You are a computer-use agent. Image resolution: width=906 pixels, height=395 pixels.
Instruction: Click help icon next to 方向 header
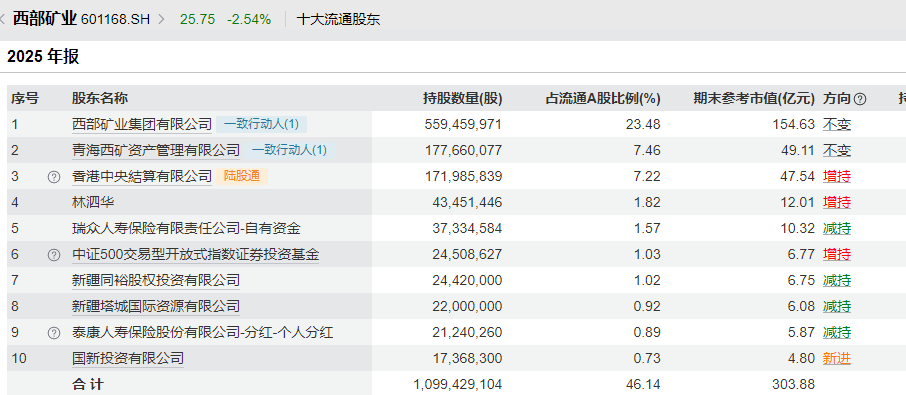click(860, 99)
